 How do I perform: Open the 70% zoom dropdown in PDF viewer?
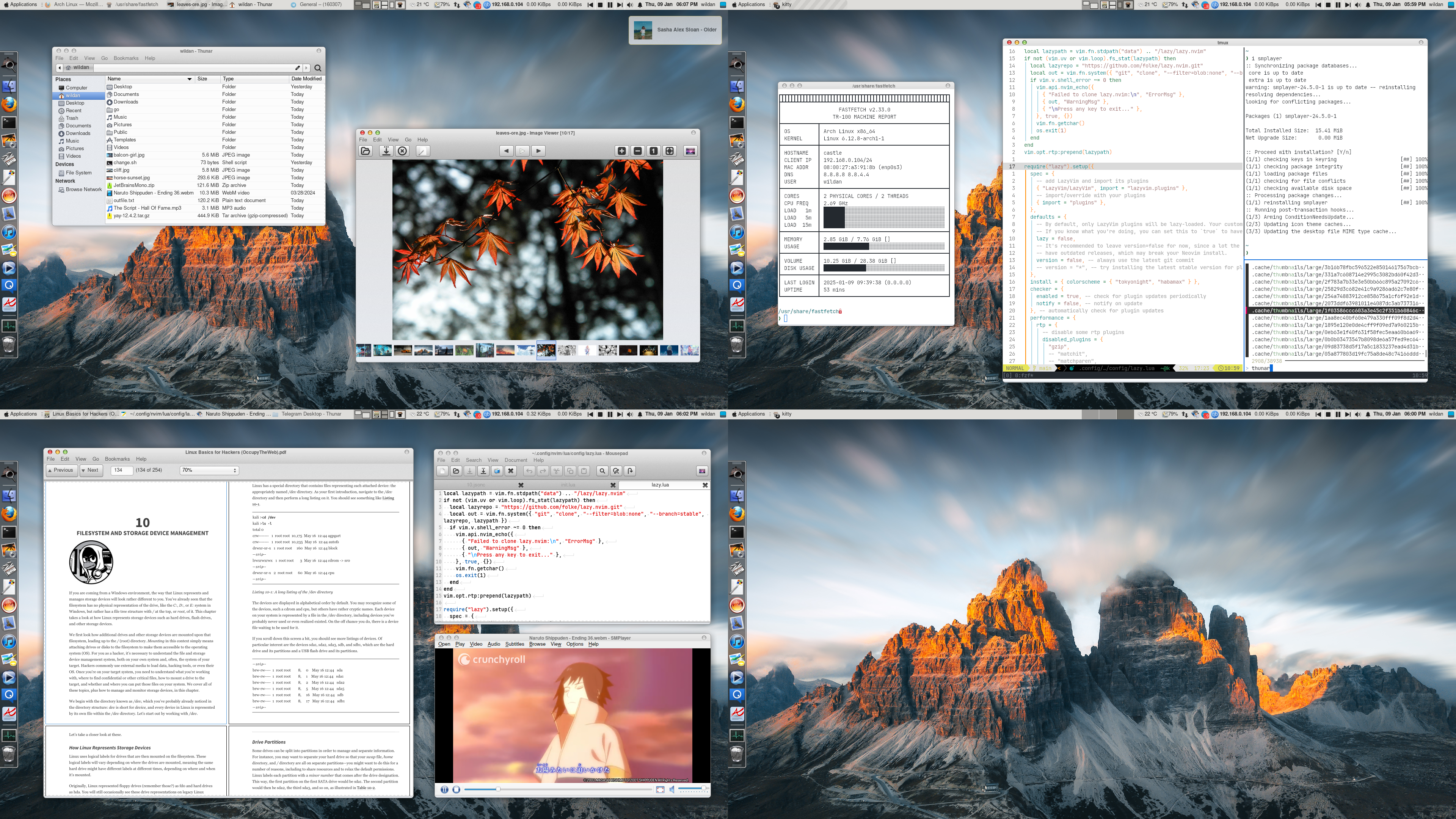click(x=209, y=470)
